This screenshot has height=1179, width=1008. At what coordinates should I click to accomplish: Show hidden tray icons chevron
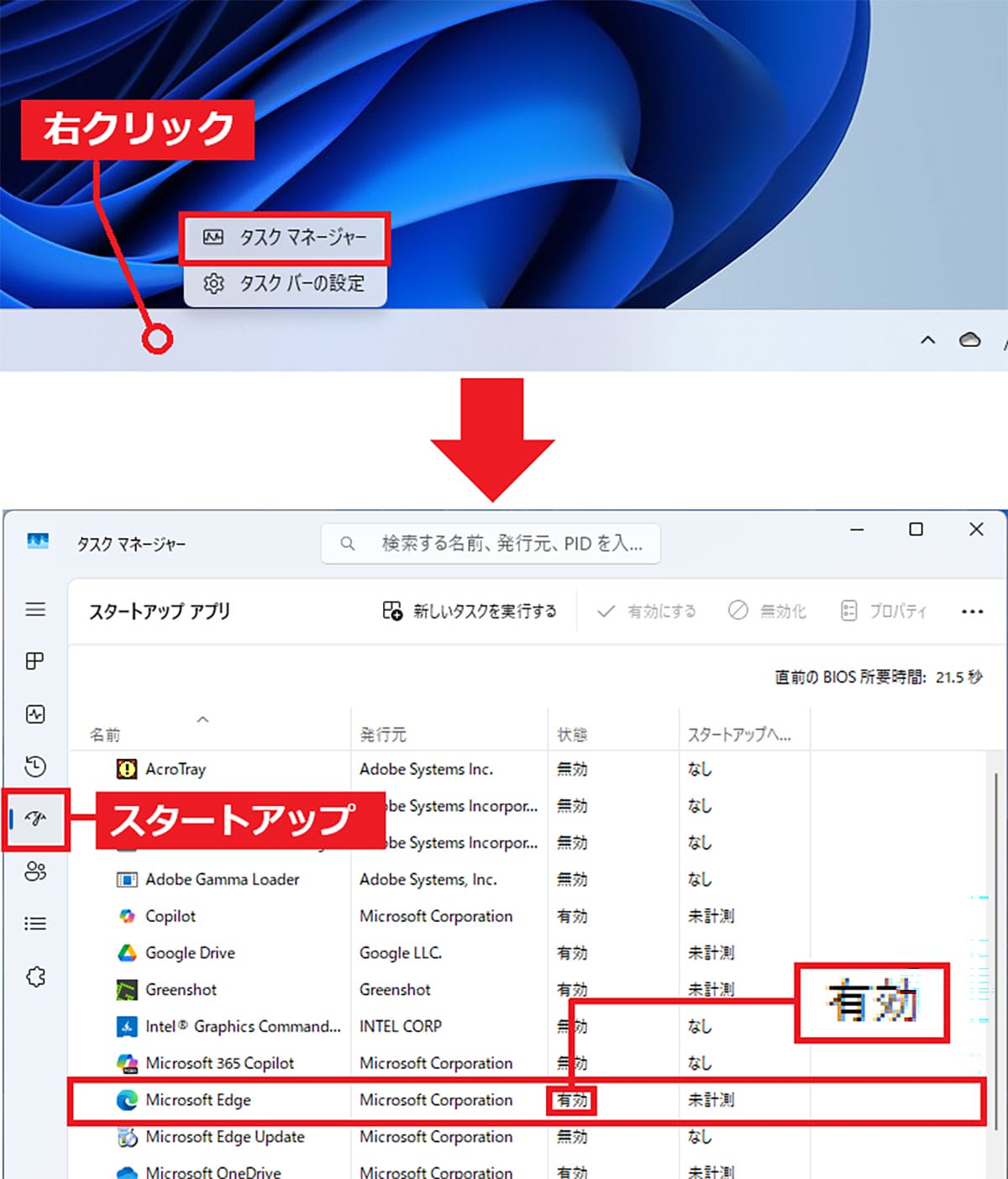927,340
